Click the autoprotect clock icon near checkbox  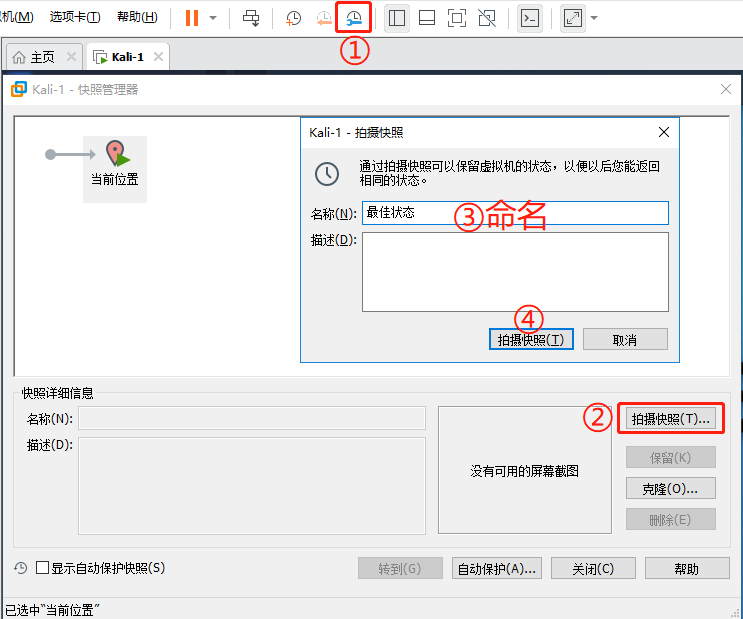click(20, 568)
